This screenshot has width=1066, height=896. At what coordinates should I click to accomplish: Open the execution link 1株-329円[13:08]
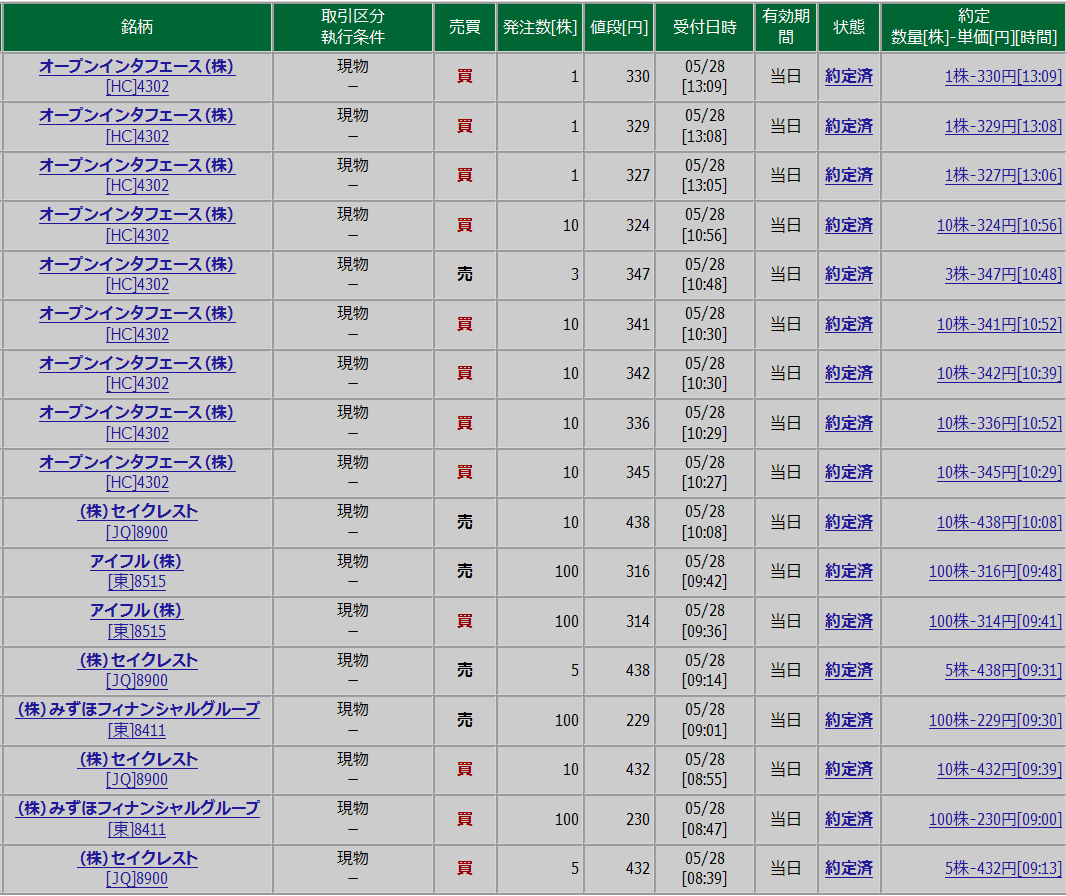click(1003, 126)
